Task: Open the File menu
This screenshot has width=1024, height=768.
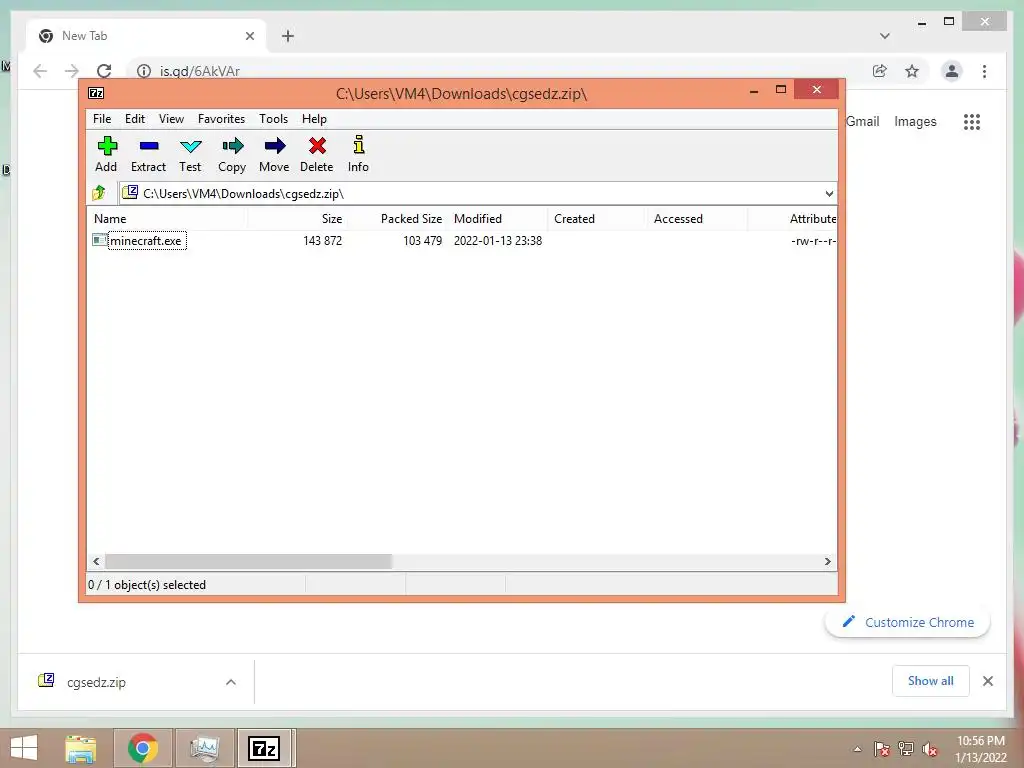Action: tap(102, 119)
